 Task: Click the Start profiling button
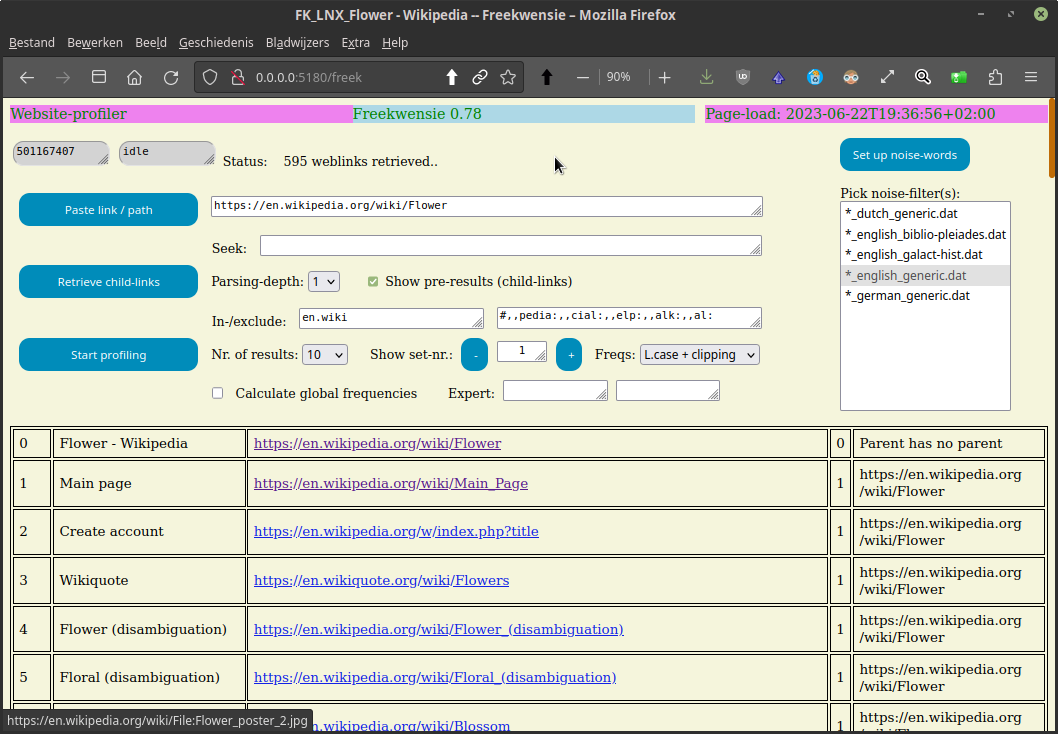[x=109, y=355]
